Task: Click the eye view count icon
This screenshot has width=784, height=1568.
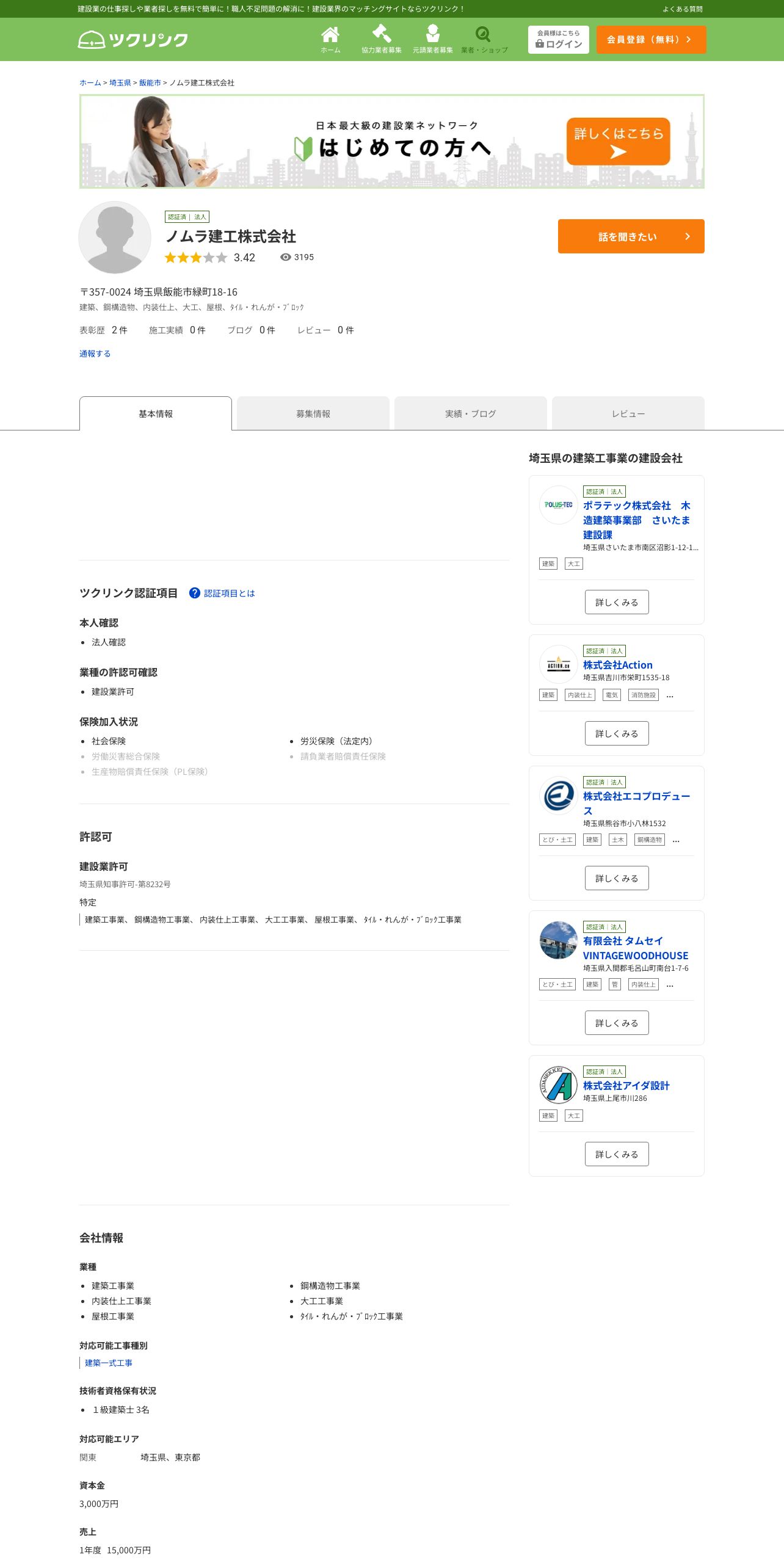Action: tap(285, 257)
